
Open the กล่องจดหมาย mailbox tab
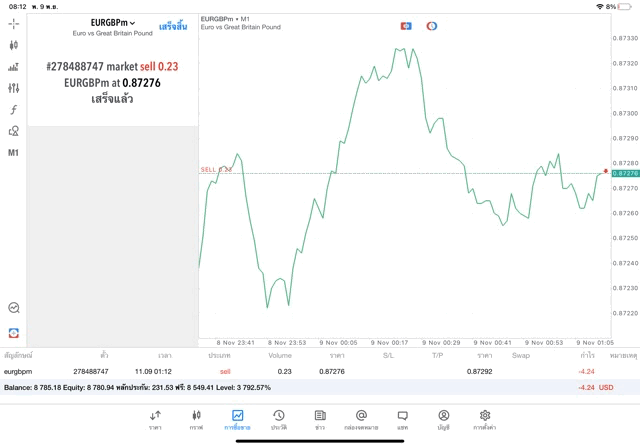tap(361, 420)
